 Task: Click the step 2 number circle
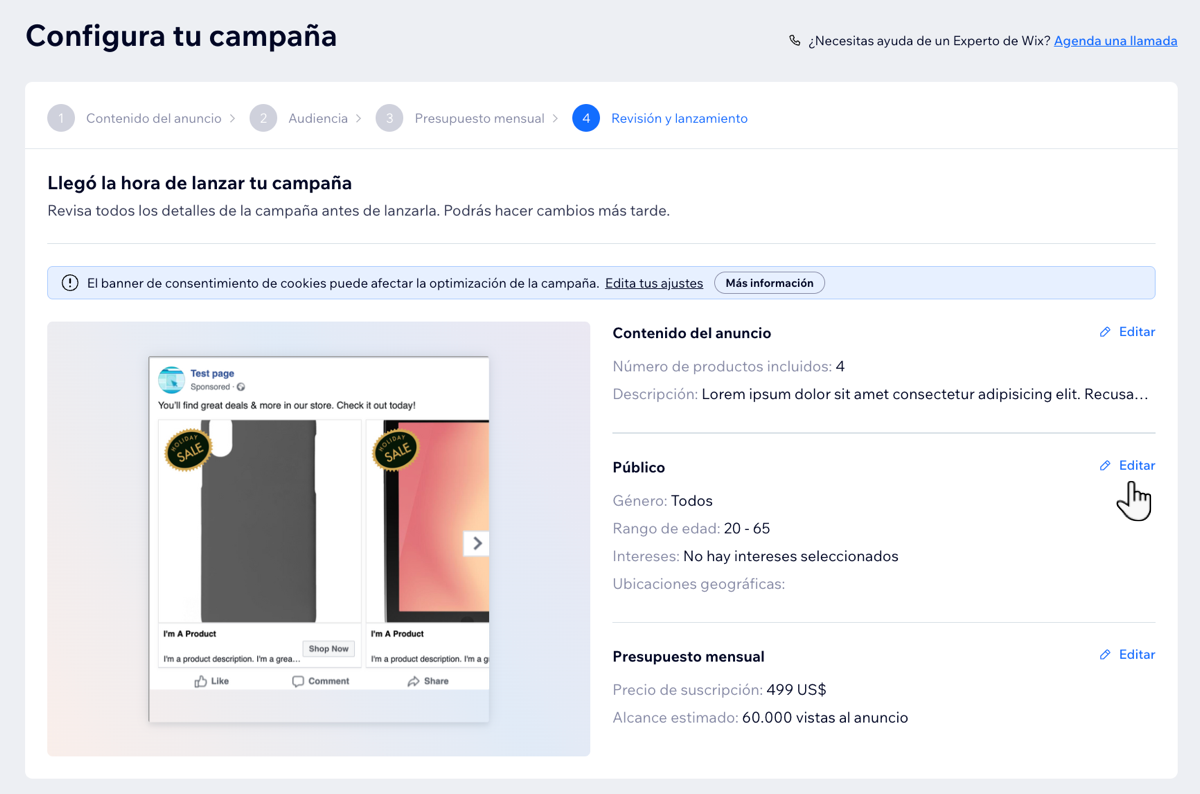tap(263, 118)
